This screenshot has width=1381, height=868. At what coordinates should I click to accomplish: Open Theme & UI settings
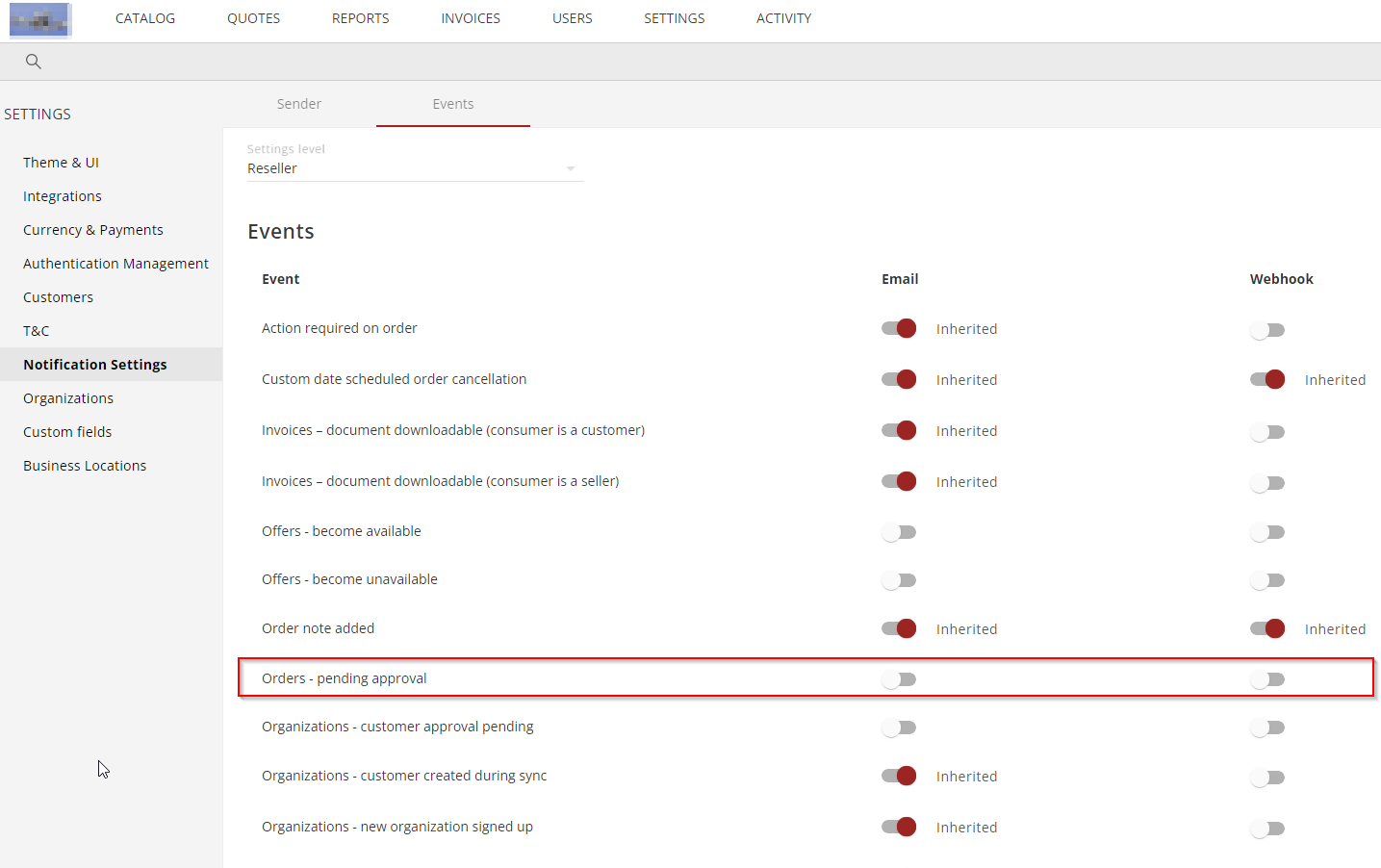coord(61,162)
